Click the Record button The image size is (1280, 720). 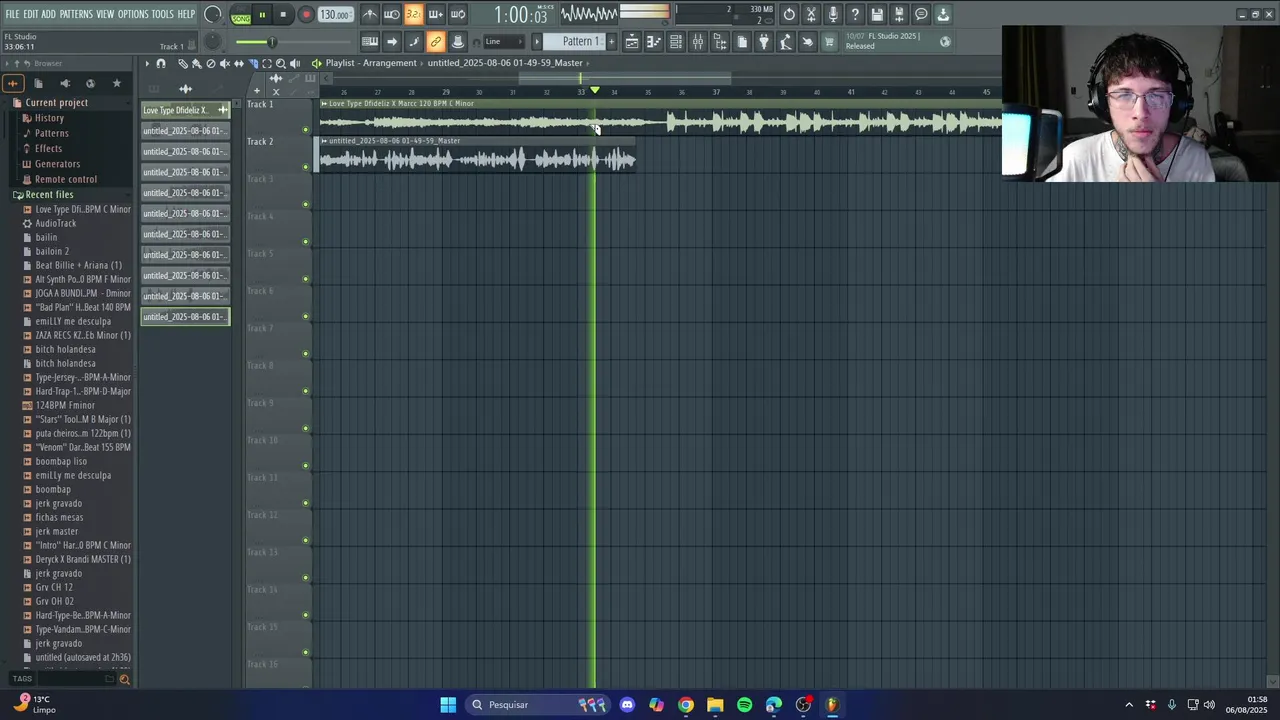coord(306,15)
